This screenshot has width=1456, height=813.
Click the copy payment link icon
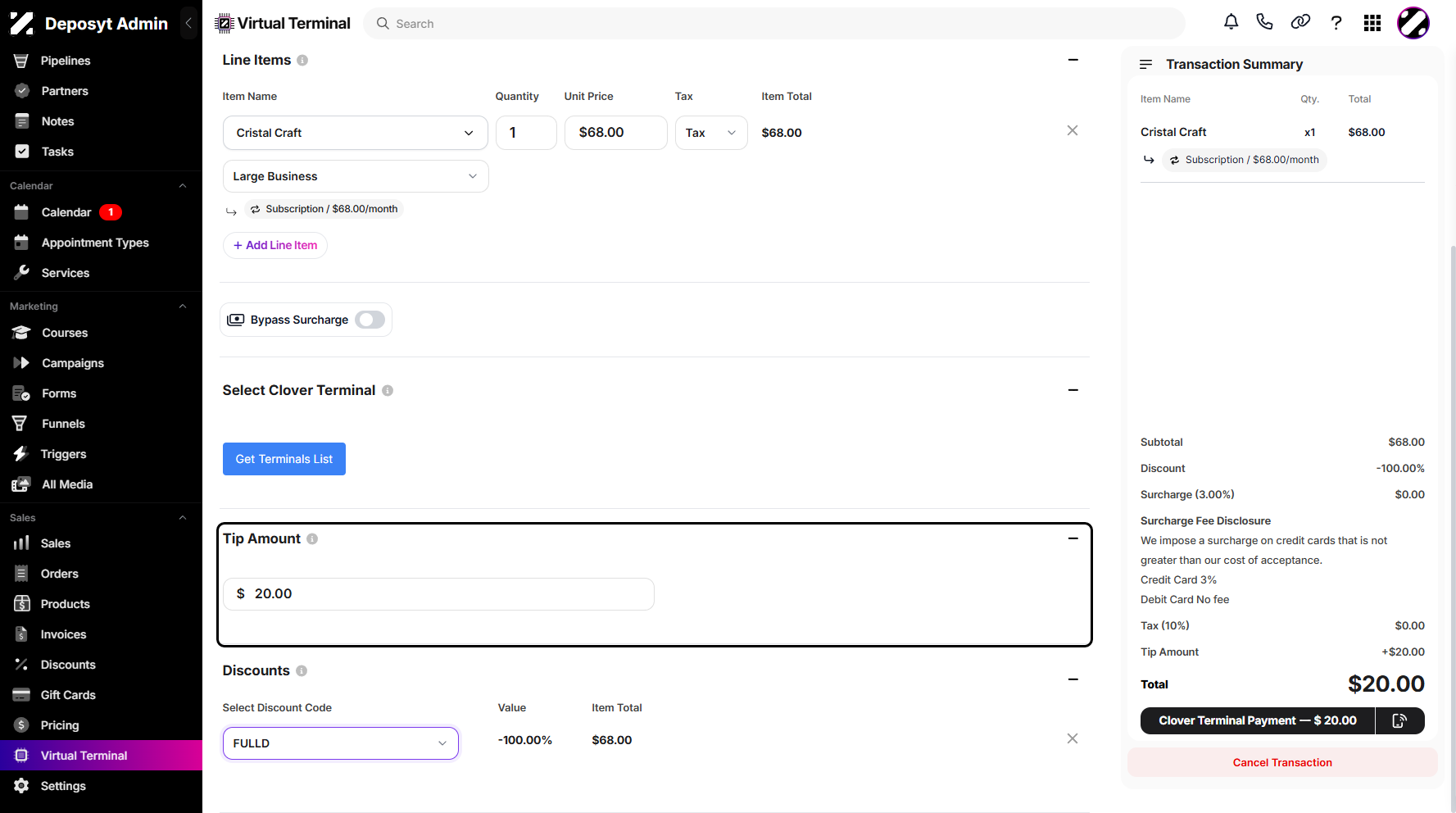[1399, 720]
